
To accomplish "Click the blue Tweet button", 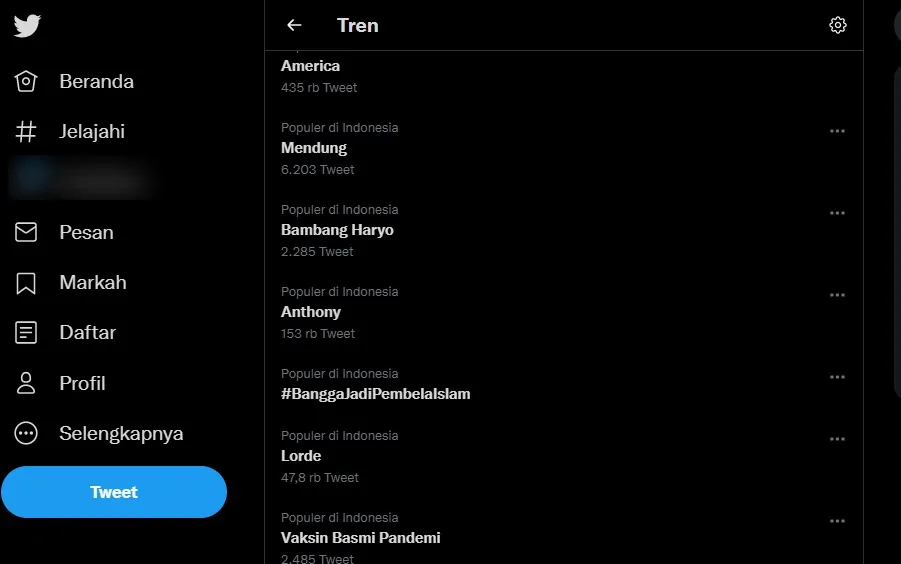I will 114,492.
